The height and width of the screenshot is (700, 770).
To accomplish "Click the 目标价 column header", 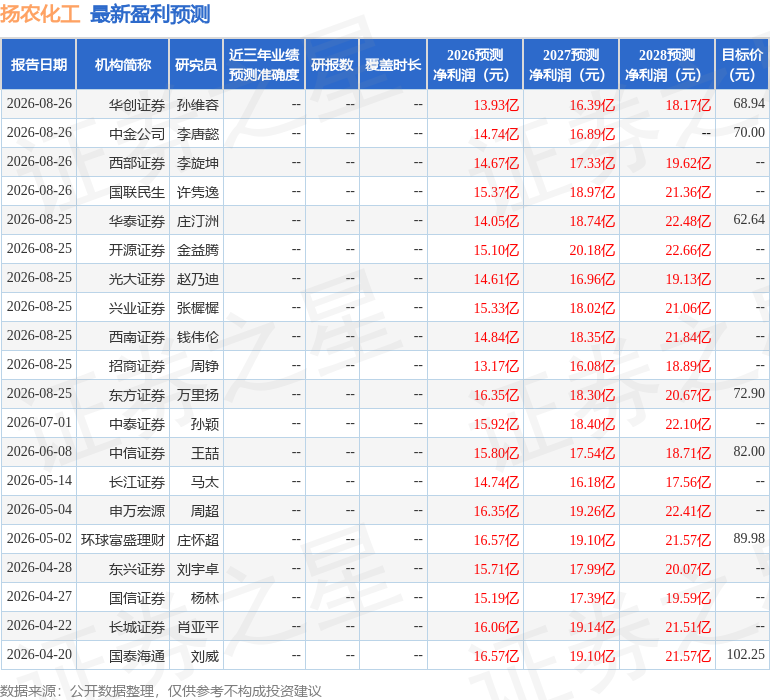I will 742,64.
